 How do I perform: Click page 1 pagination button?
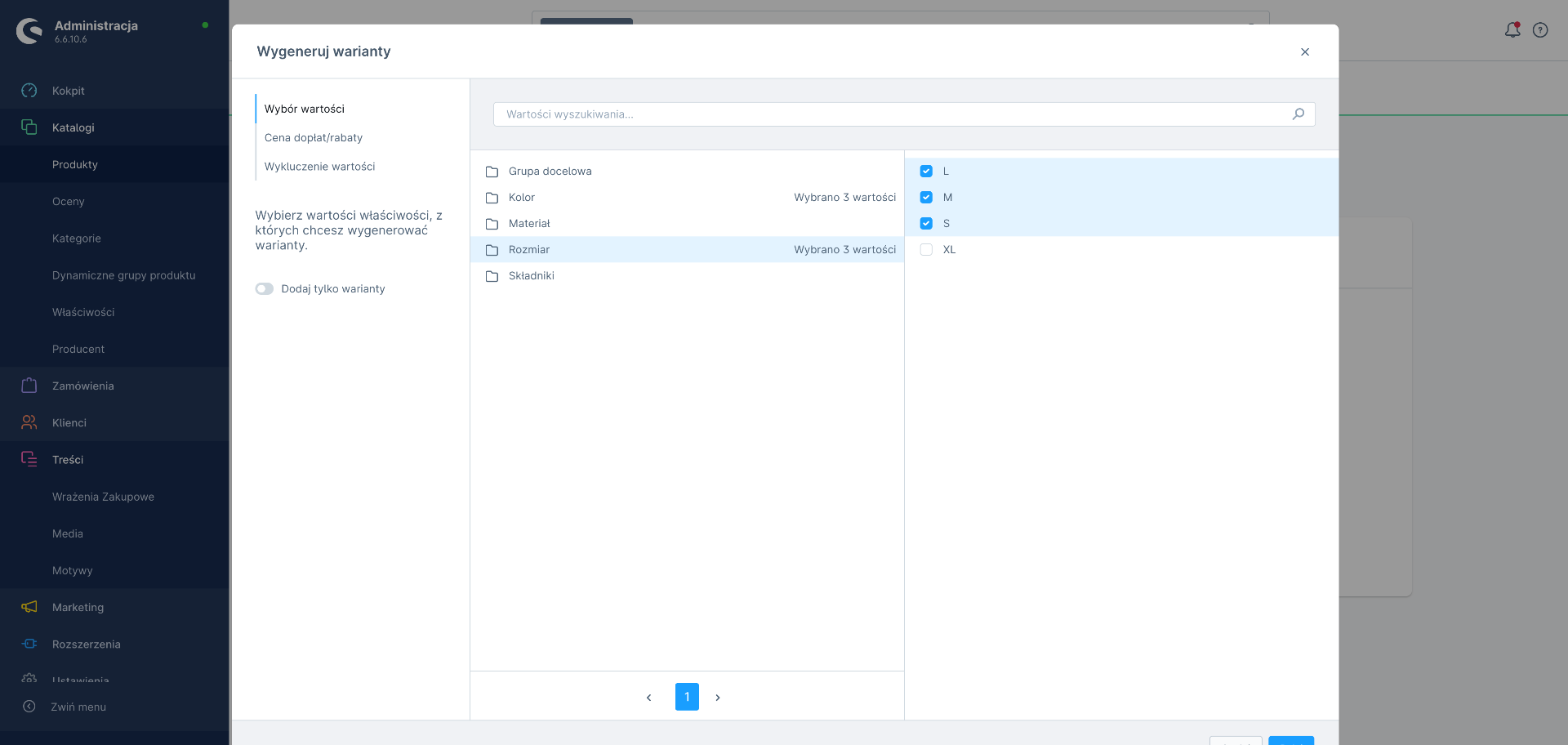click(x=687, y=697)
